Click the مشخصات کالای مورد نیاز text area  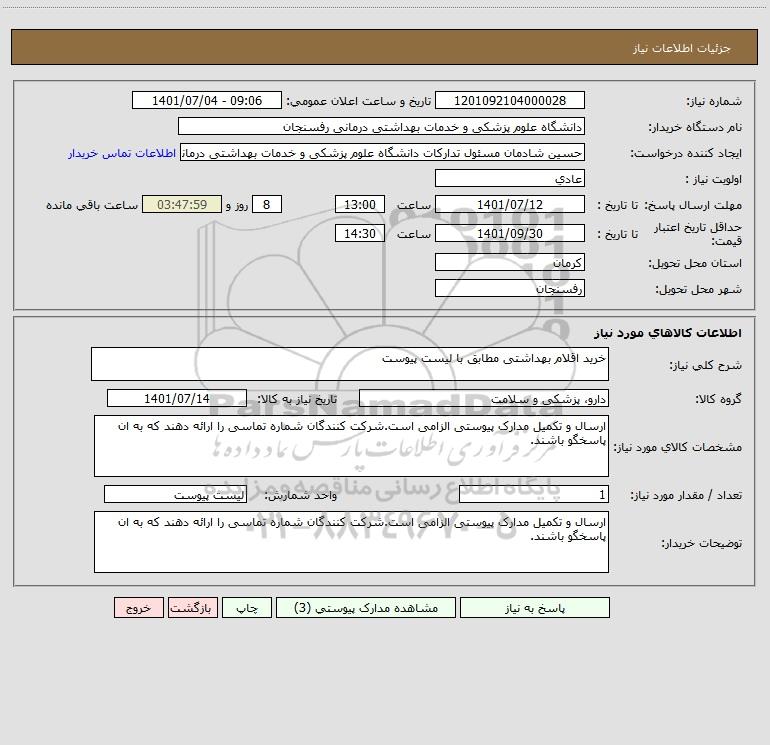351,446
